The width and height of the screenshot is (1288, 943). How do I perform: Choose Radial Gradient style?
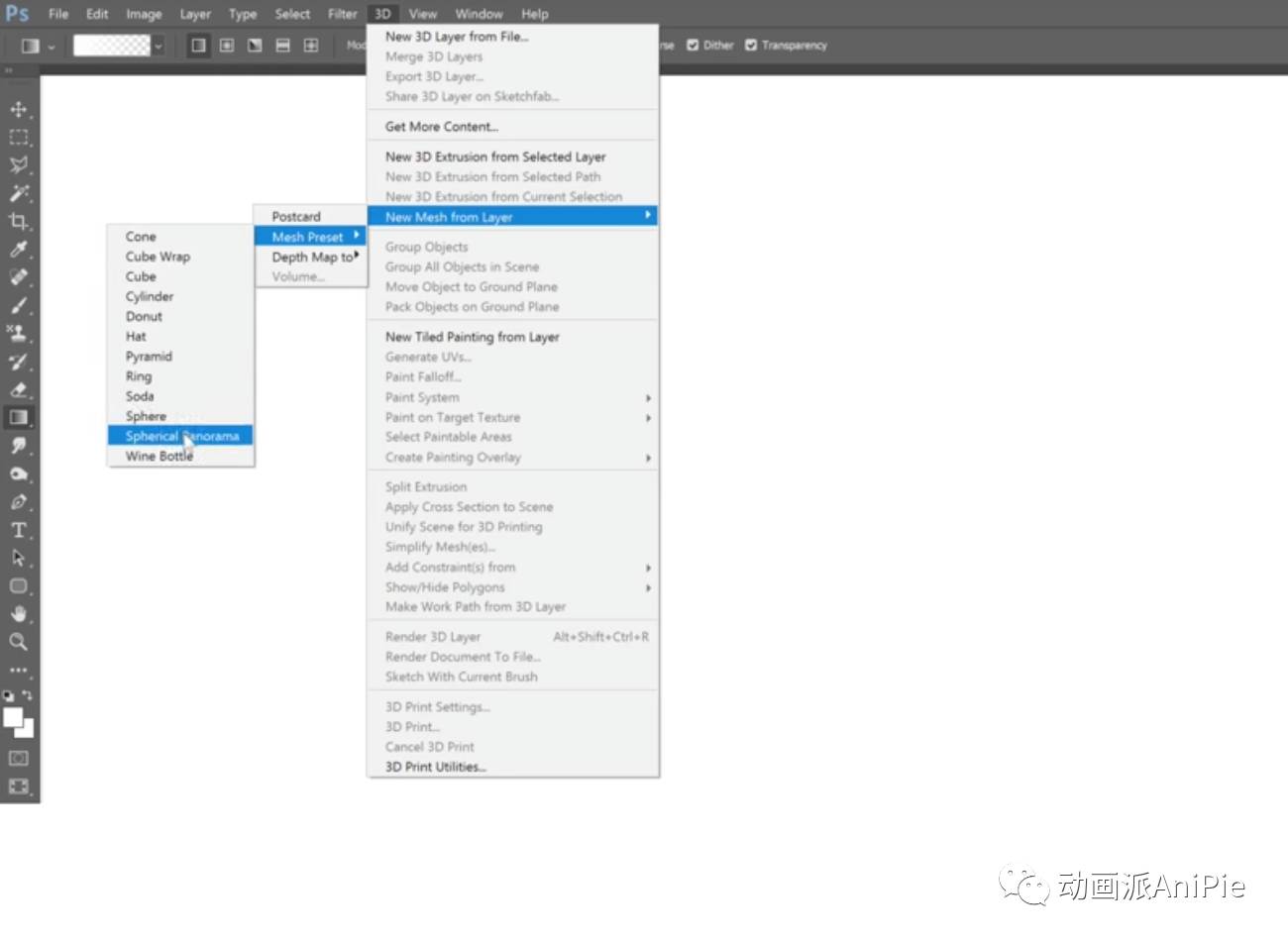(227, 46)
